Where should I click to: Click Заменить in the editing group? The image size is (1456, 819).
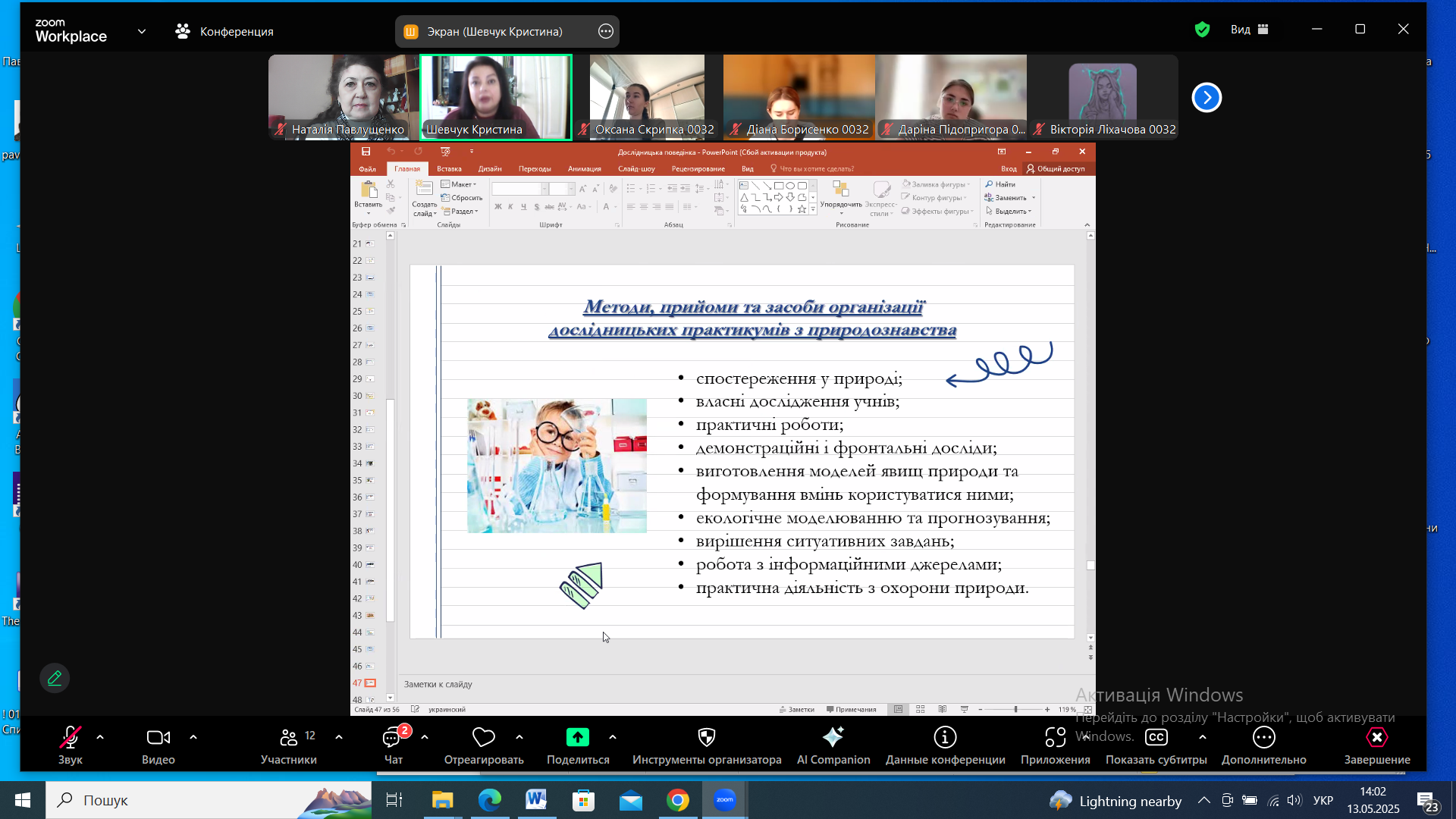[x=1010, y=198]
